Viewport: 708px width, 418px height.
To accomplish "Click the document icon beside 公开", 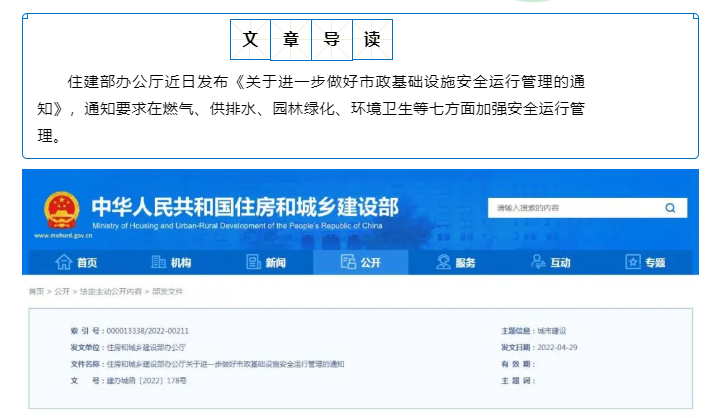I will 348,262.
